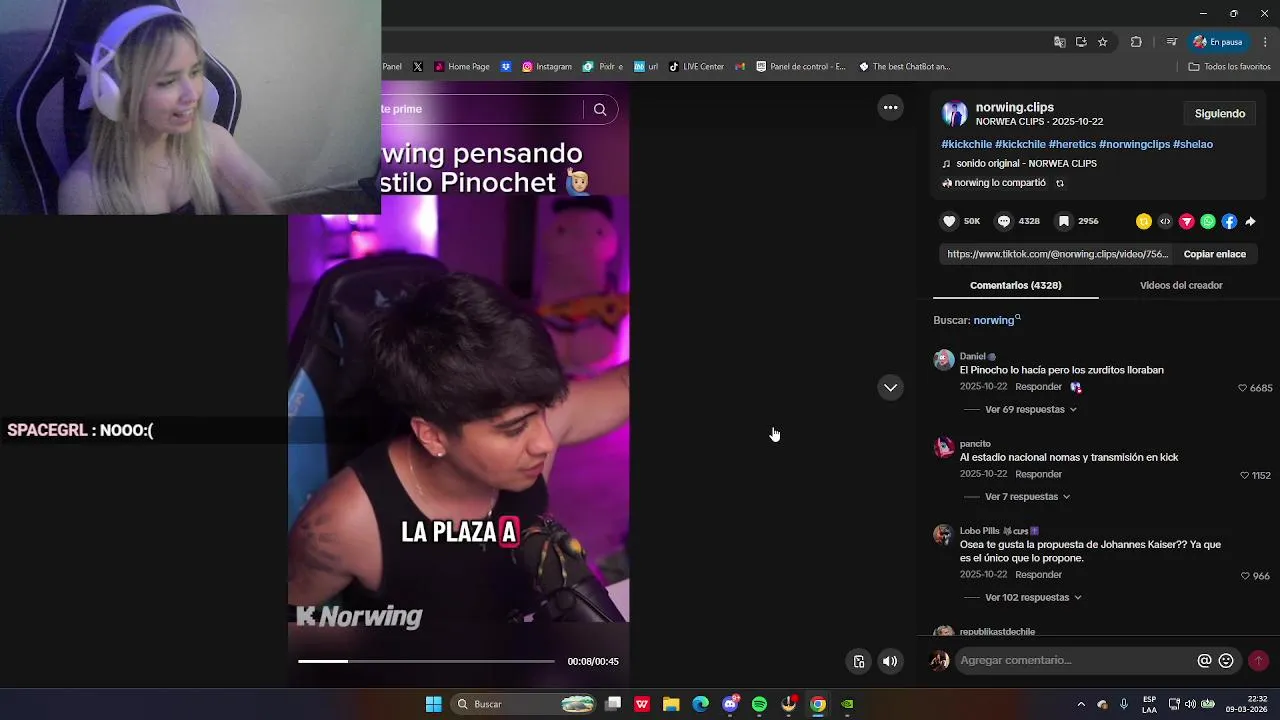Copy link with Copiar enlace button

pos(1214,254)
